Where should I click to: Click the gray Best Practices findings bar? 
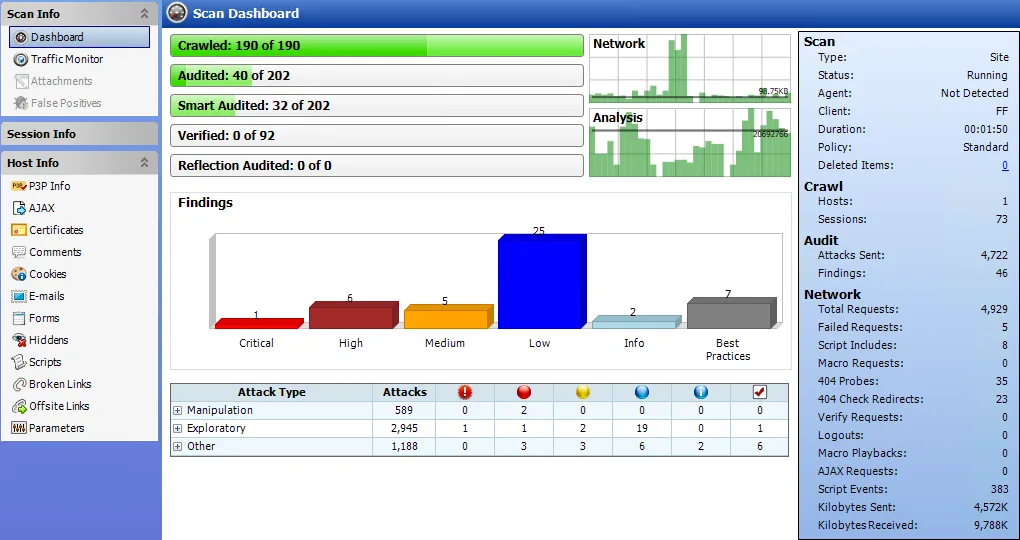click(731, 313)
